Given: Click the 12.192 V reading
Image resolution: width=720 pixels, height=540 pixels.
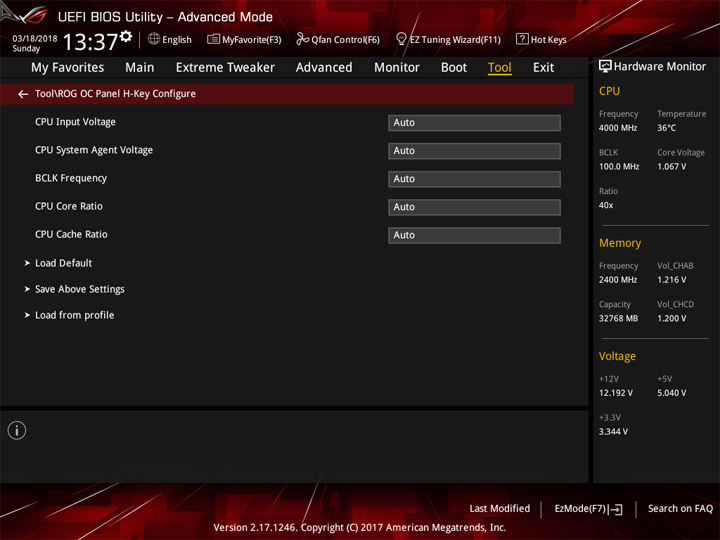Looking at the screenshot, I should coord(615,393).
